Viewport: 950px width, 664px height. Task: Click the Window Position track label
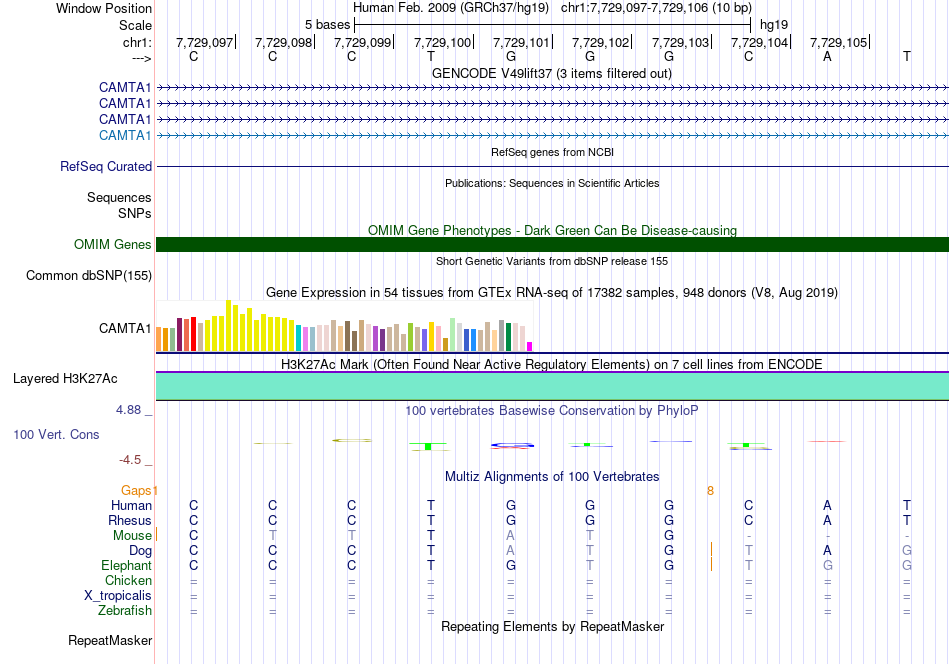[104, 8]
